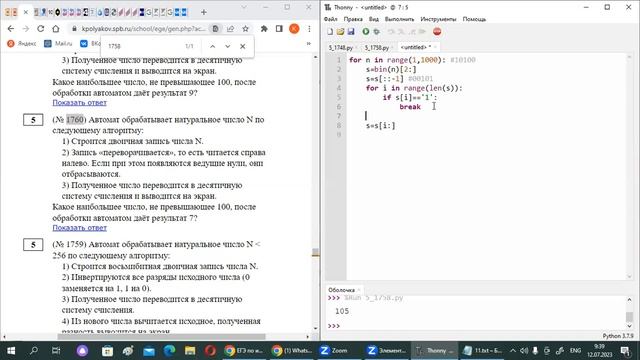Stop the running program with the red STOP icon
640x360 pixels.
pyautogui.click(x=437, y=31)
